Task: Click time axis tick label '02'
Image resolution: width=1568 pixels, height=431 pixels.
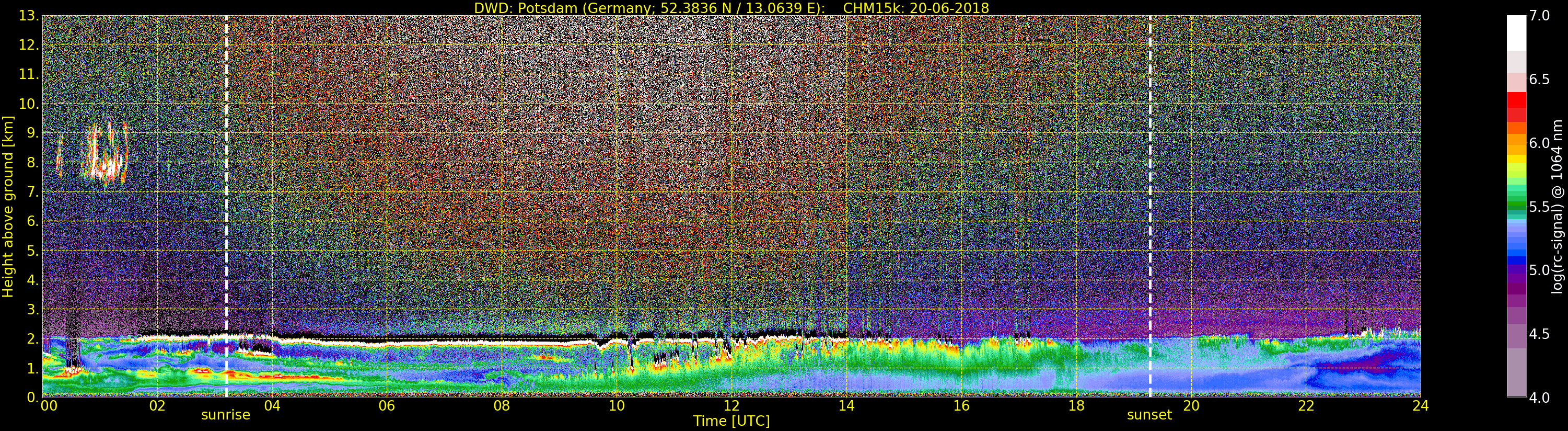Action: pos(157,406)
